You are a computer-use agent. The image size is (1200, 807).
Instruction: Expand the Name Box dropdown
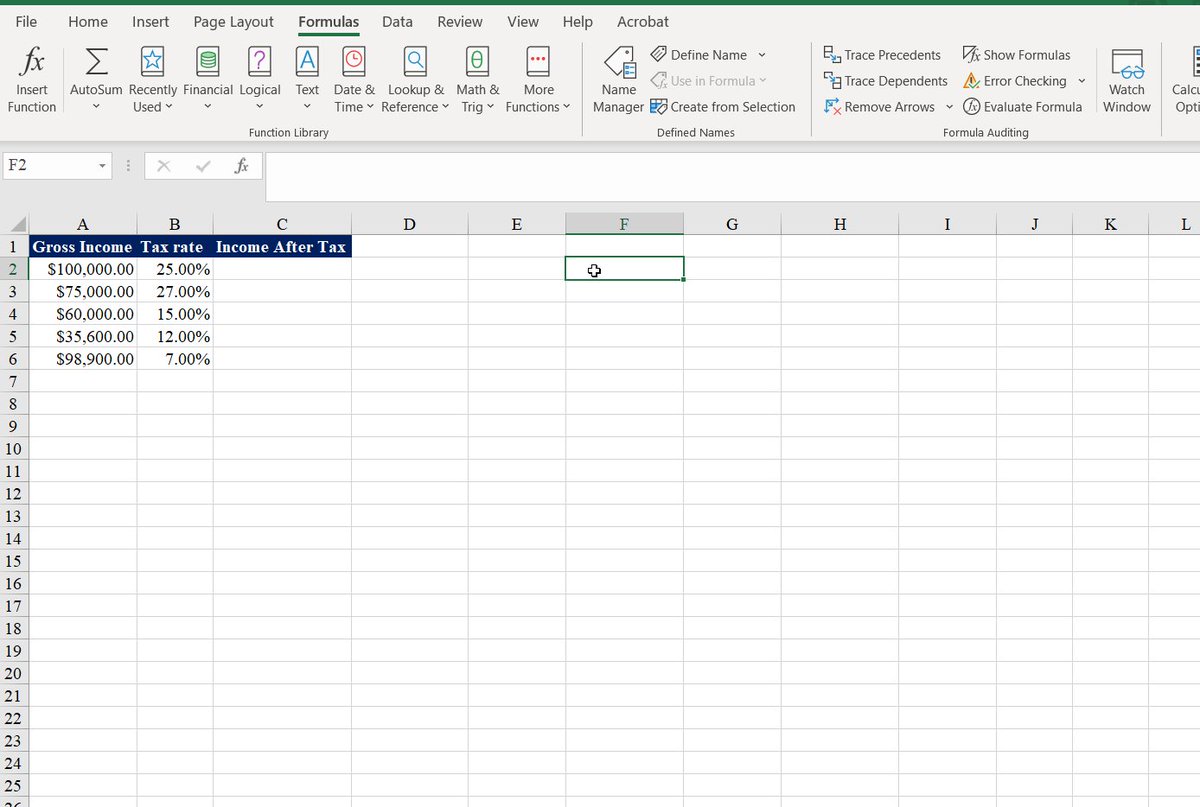coord(103,166)
